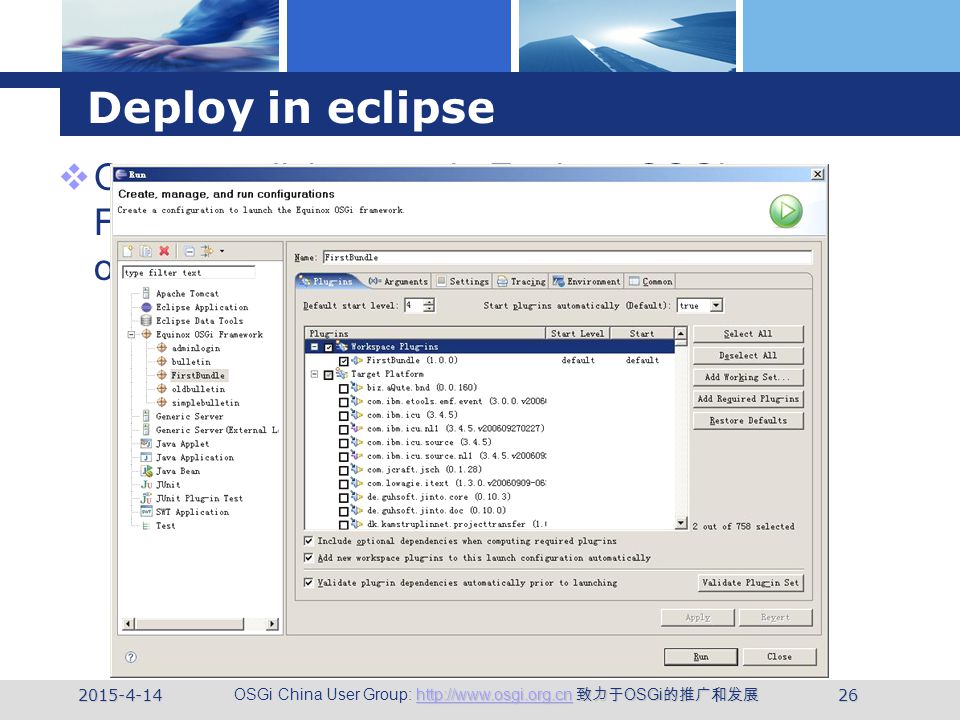Switch to the Environment tab
The height and width of the screenshot is (720, 960).
[x=587, y=281]
